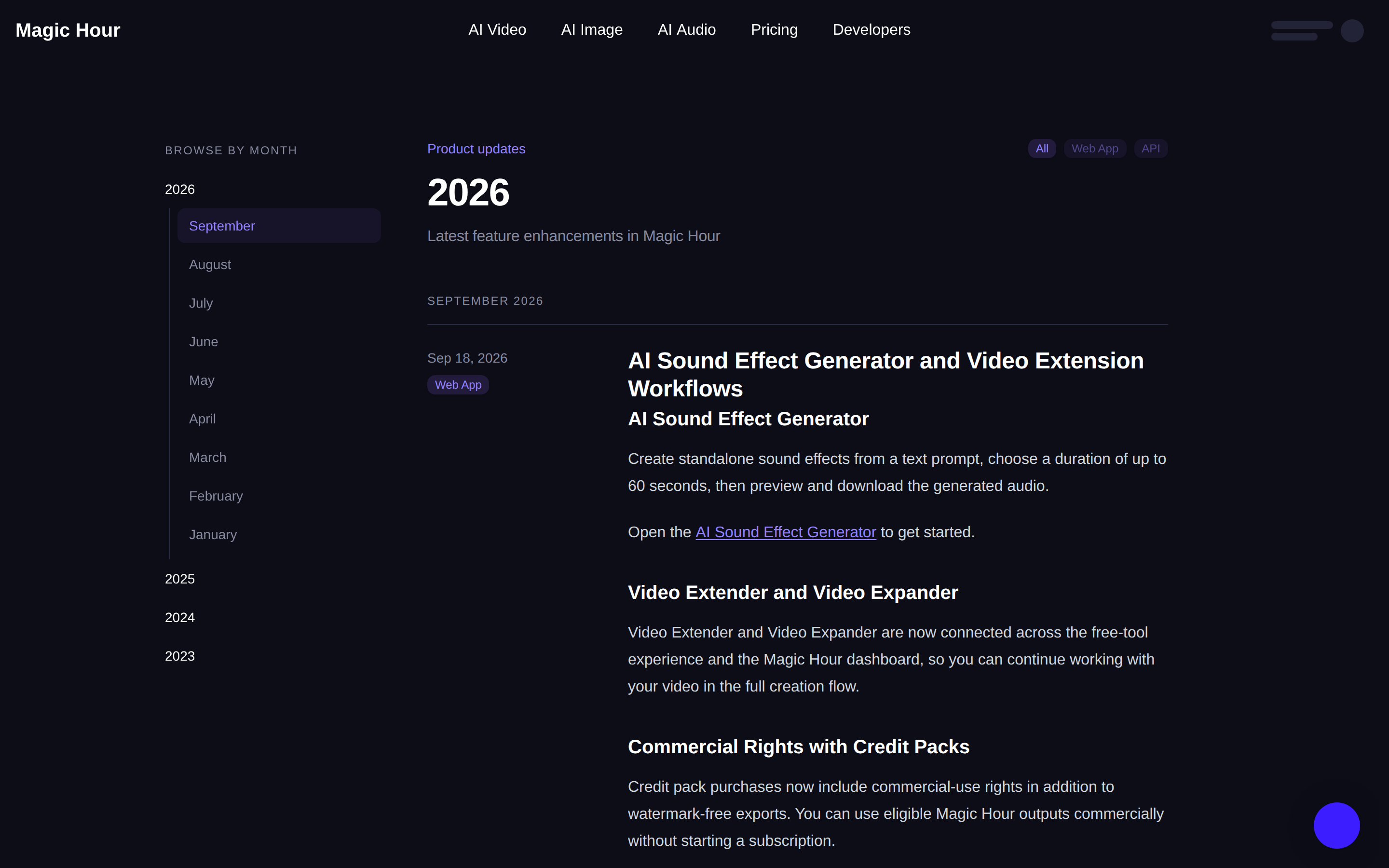Viewport: 1389px width, 868px height.
Task: Open the AI Video menu
Action: pyautogui.click(x=497, y=29)
